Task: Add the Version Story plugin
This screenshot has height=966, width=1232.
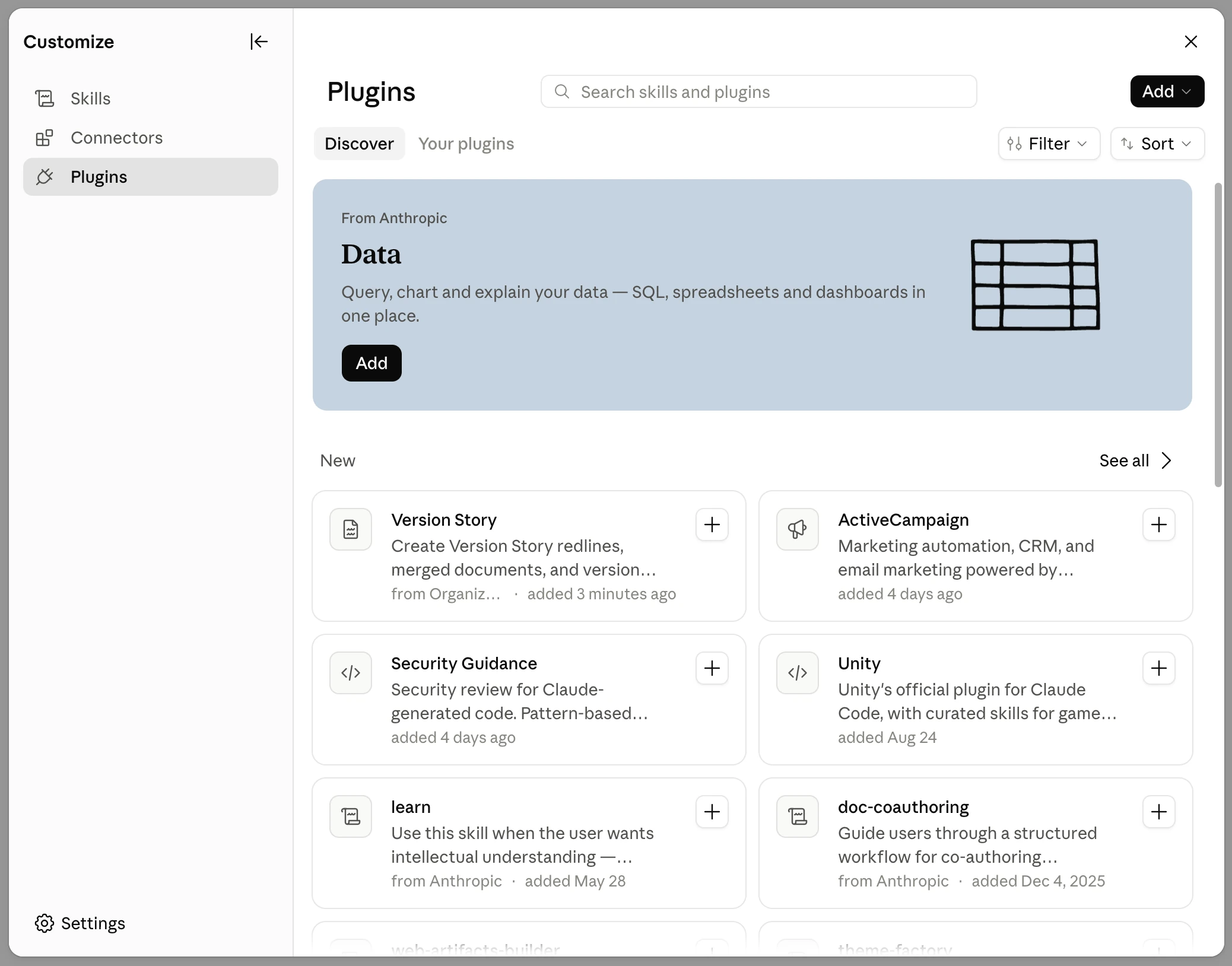Action: [712, 525]
